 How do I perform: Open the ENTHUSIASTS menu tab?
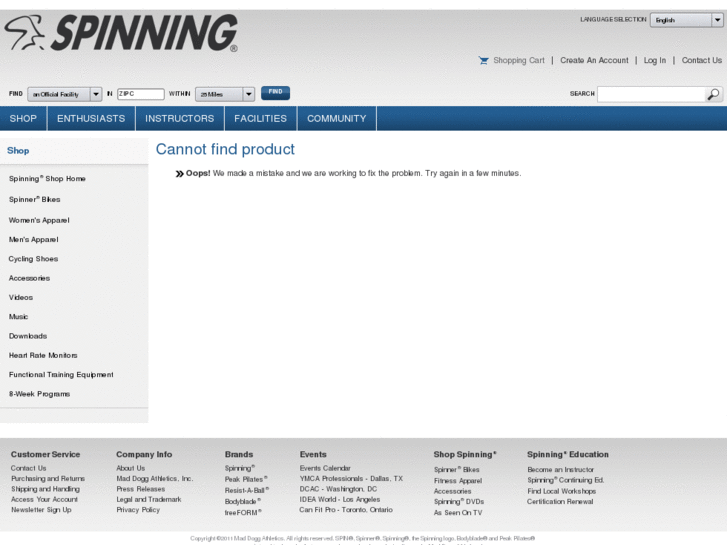pos(91,118)
